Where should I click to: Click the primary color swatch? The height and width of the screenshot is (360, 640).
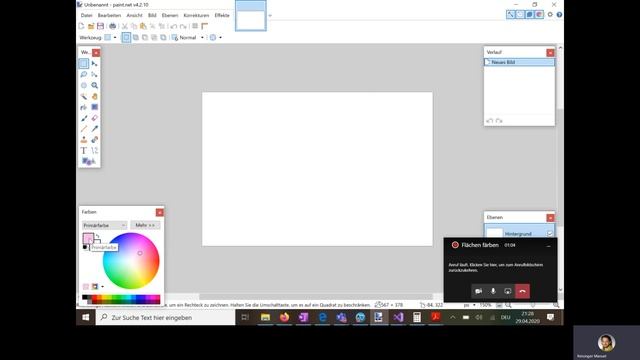click(88, 238)
